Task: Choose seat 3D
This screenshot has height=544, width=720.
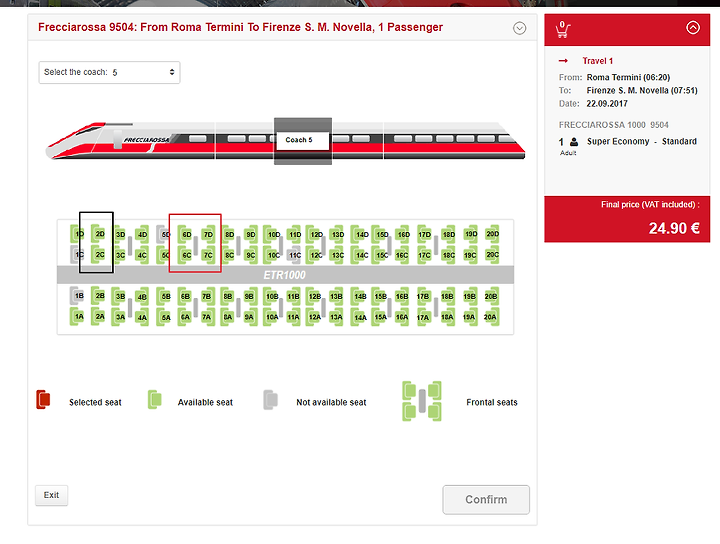Action: coord(120,234)
